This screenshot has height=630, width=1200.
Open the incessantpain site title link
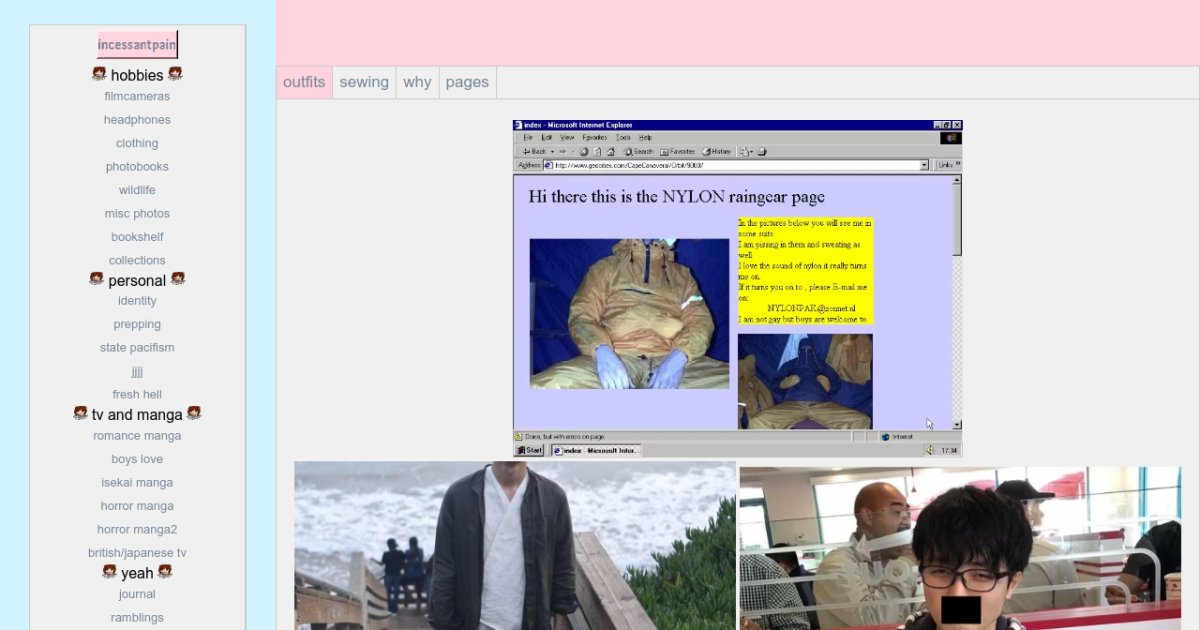(137, 45)
